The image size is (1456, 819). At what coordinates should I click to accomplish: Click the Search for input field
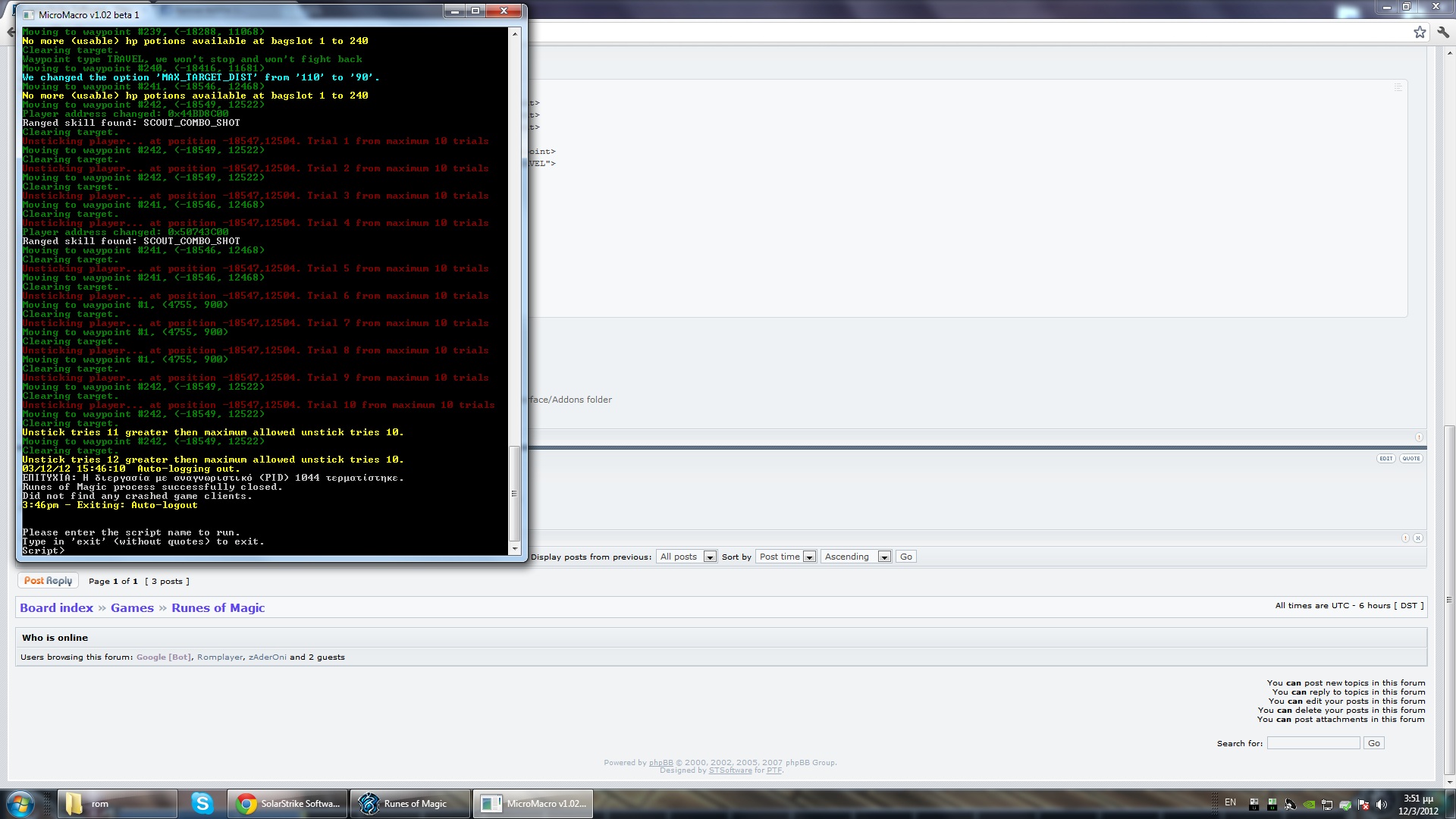1313,743
